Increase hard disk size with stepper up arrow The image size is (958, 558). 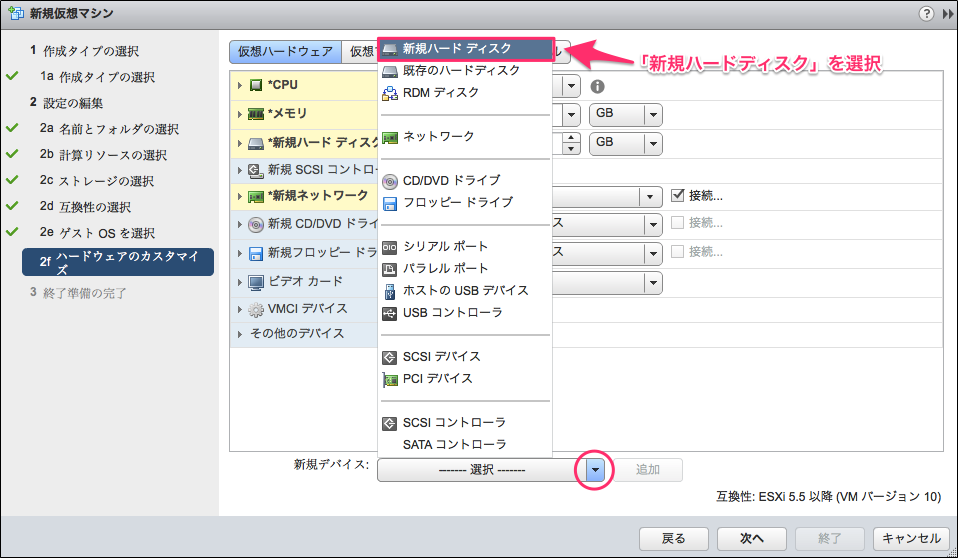(571, 138)
